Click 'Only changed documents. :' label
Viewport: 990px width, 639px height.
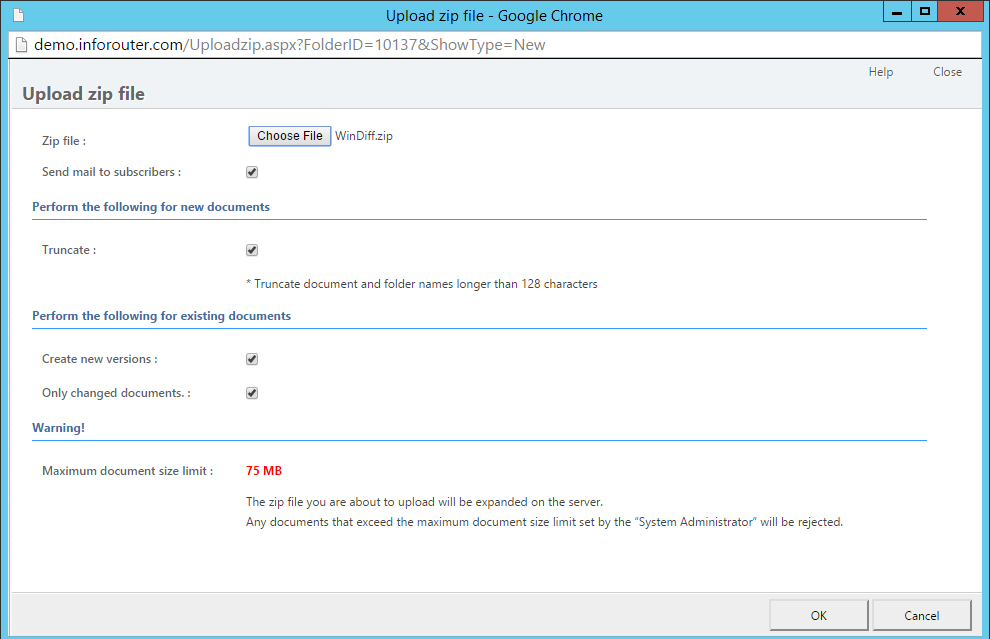(x=116, y=393)
